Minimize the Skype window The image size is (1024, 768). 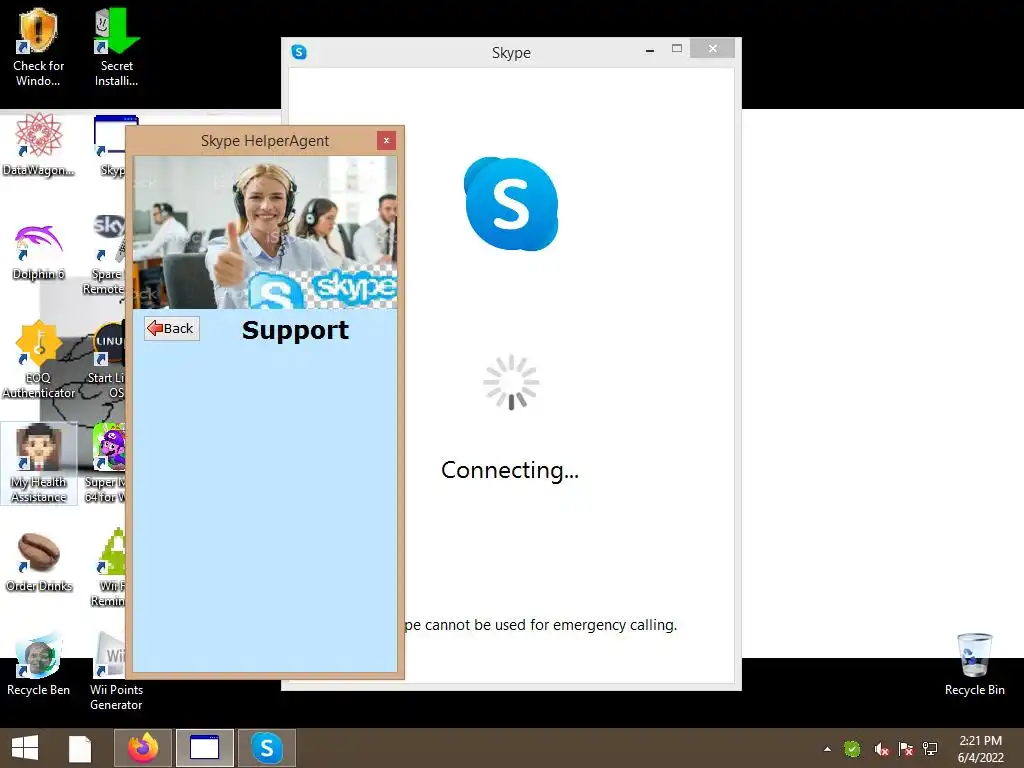[650, 50]
